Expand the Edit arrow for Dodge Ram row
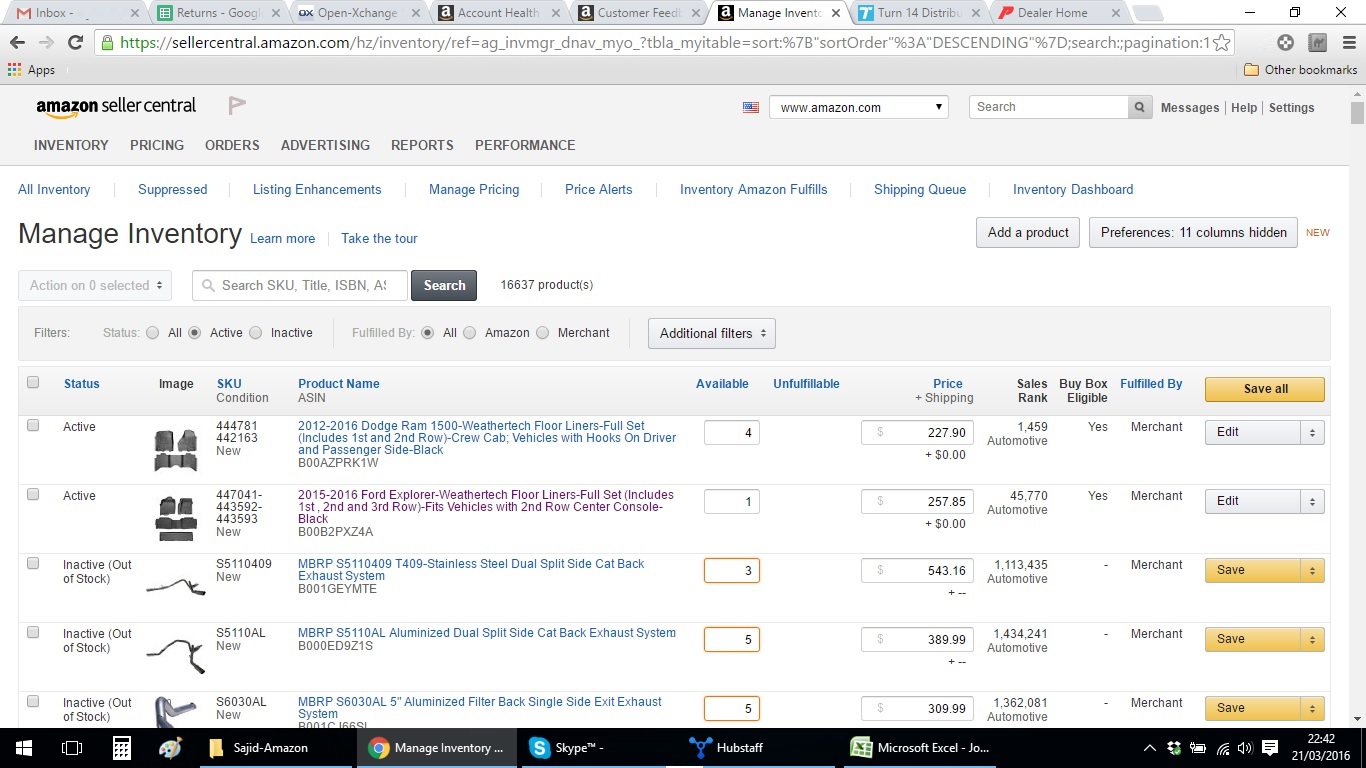1366x768 pixels. 1313,432
